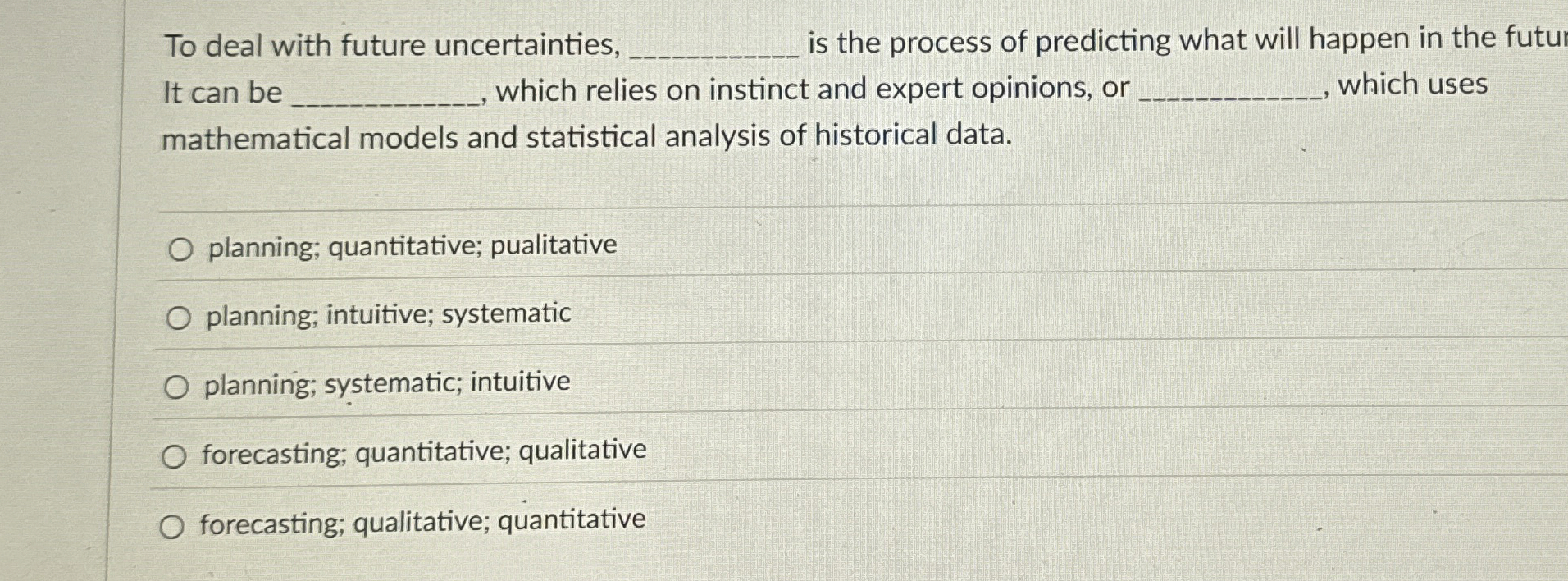Click the answer text 'planning; systematic; intuitive'
Image resolution: width=1568 pixels, height=581 pixels.
(386, 384)
